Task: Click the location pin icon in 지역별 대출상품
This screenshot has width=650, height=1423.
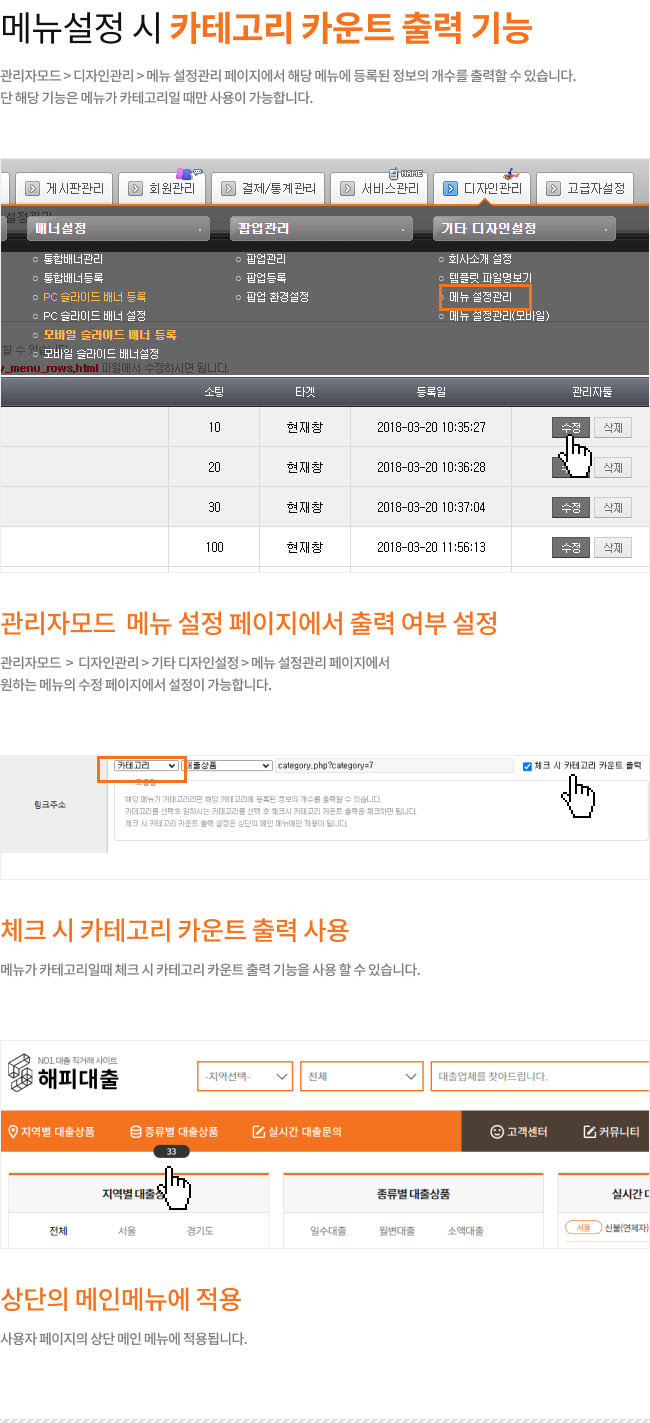Action: pos(13,1132)
